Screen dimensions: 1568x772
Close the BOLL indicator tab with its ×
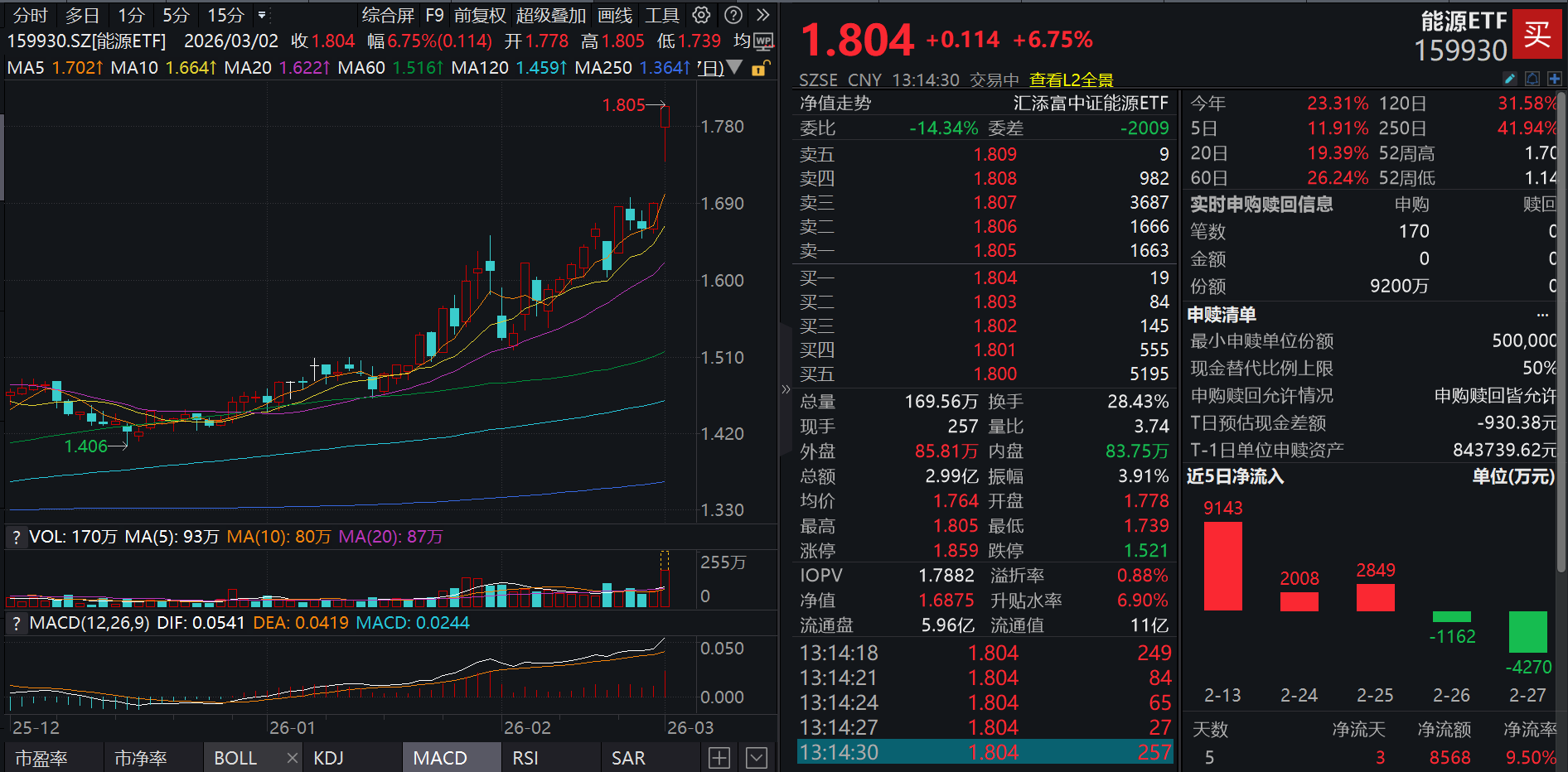[292, 756]
